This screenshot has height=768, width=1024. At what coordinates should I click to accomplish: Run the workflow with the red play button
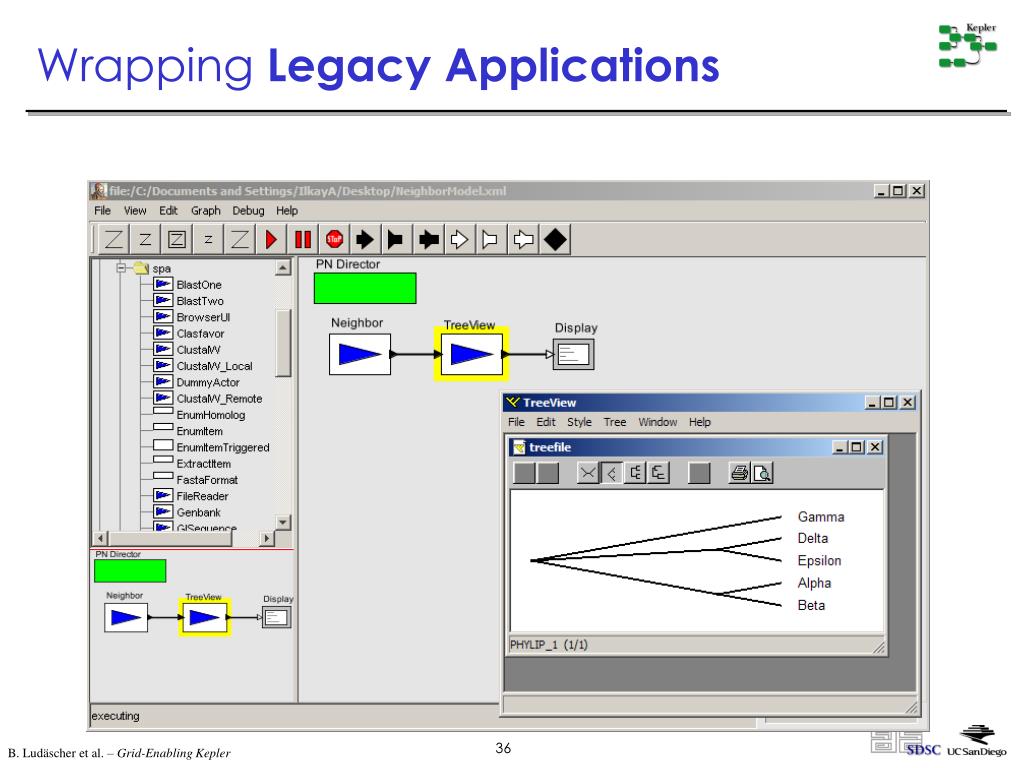pyautogui.click(x=271, y=239)
